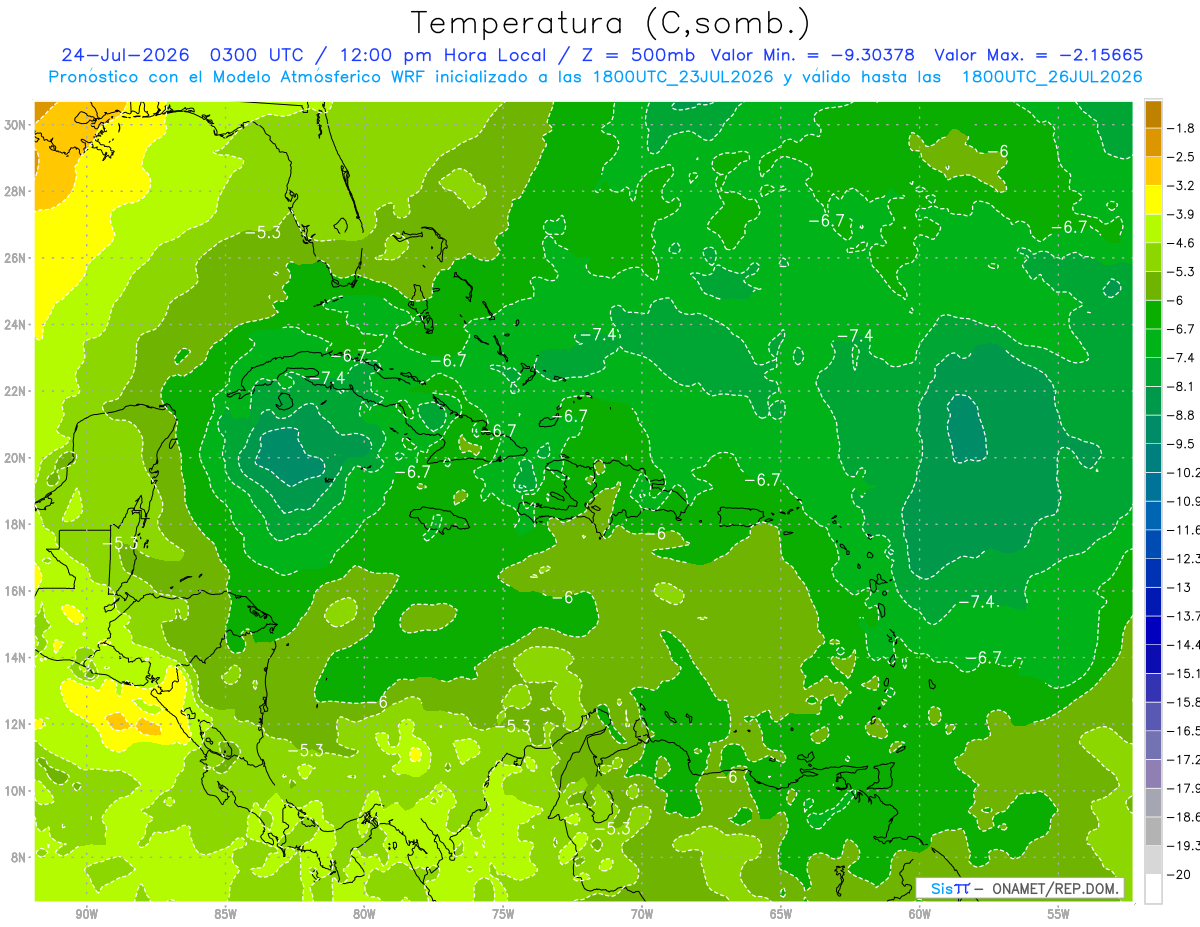Click the "Valor Max. = -2.15665" text
The image size is (1200, 927).
coord(1038,55)
